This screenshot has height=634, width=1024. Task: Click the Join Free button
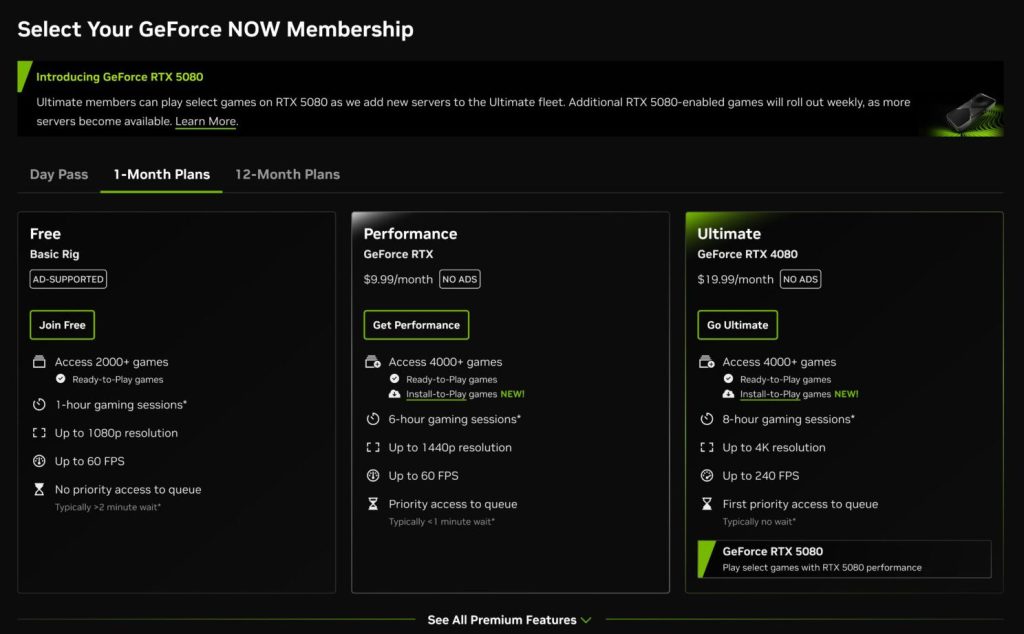(62, 325)
